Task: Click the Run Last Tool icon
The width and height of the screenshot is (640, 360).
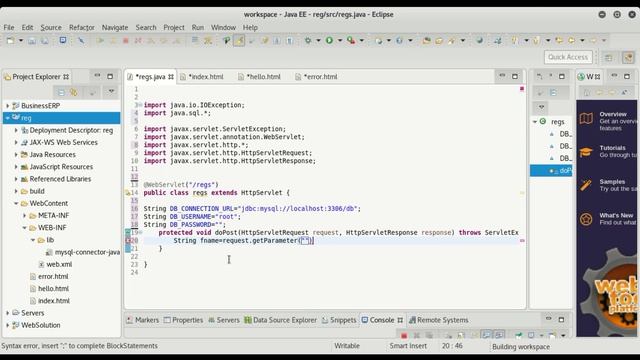Action: 351,40
